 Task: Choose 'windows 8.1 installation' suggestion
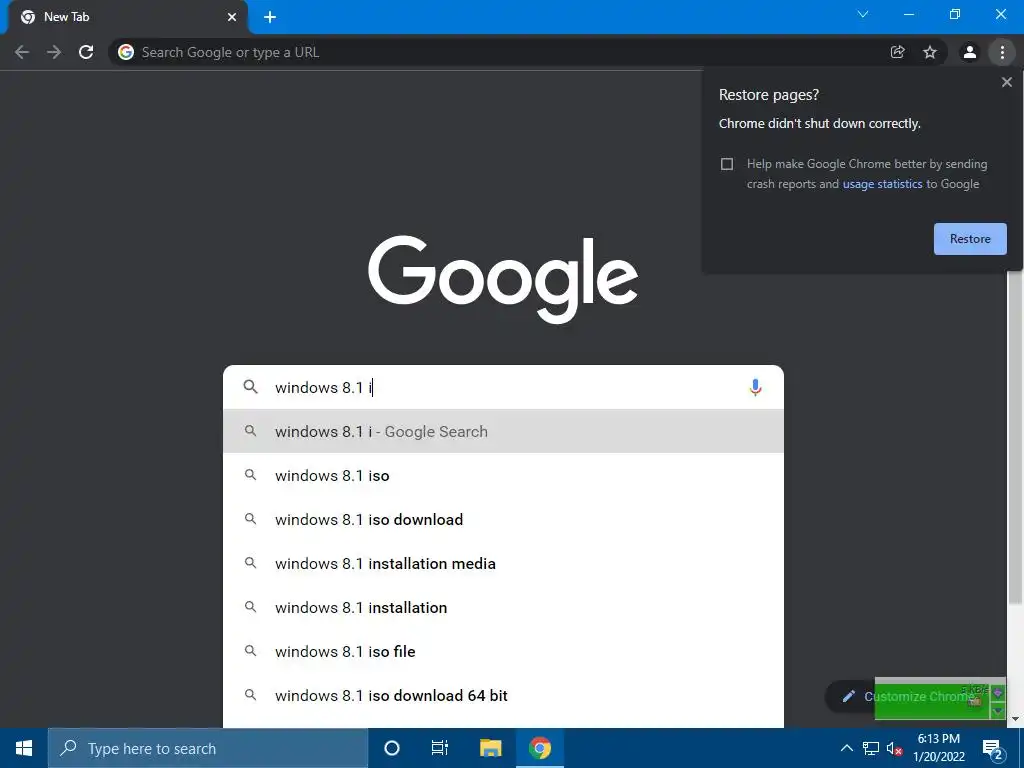click(x=503, y=607)
